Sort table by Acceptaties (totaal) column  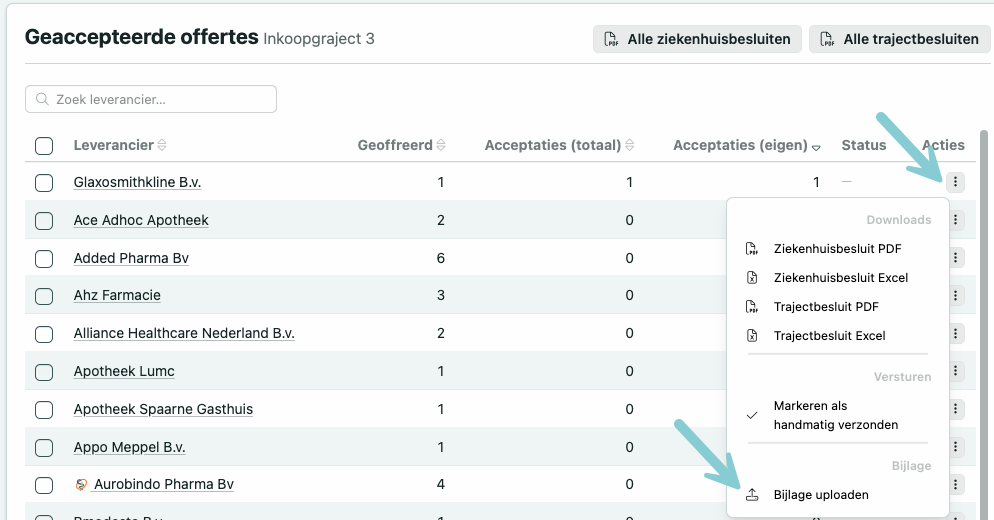coord(559,145)
